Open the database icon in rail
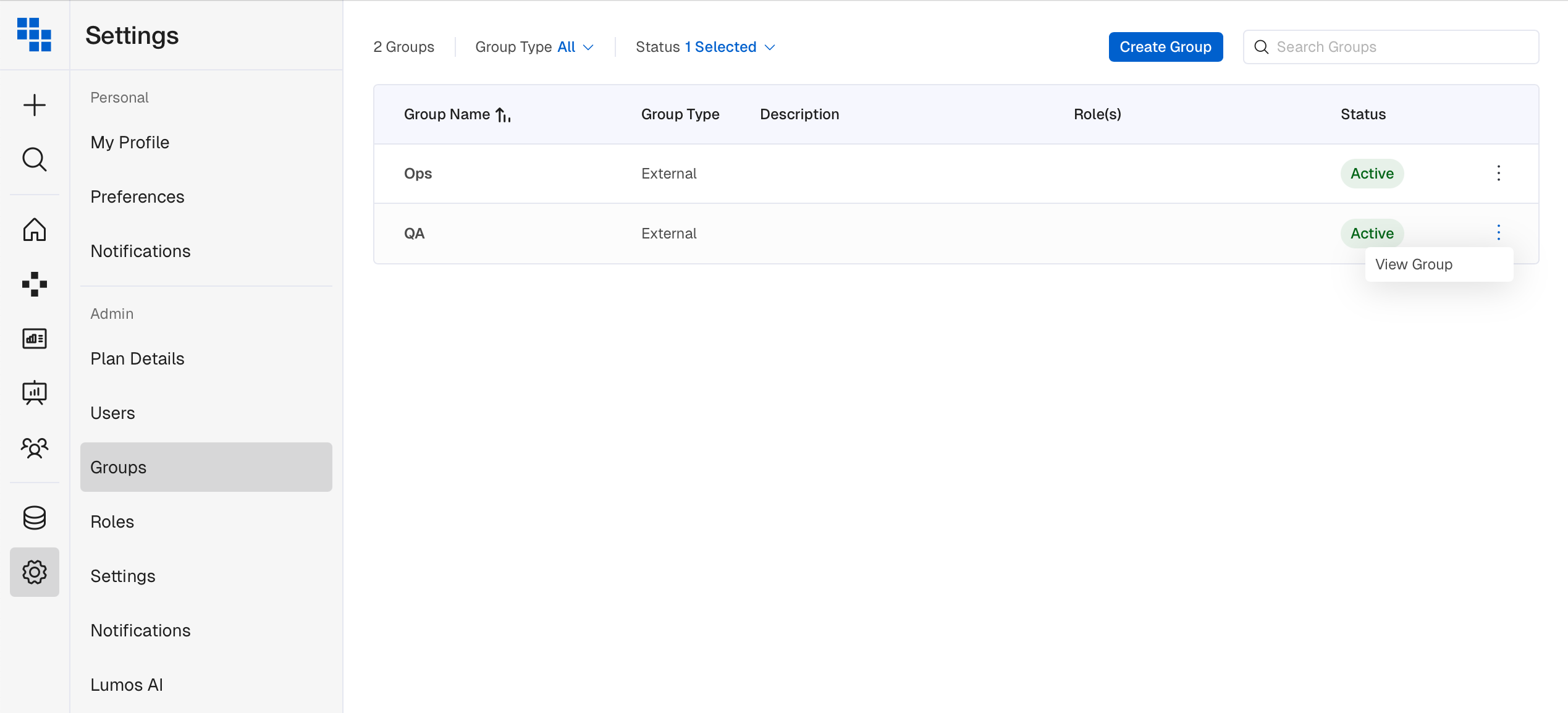Viewport: 1568px width, 713px height. (x=35, y=518)
